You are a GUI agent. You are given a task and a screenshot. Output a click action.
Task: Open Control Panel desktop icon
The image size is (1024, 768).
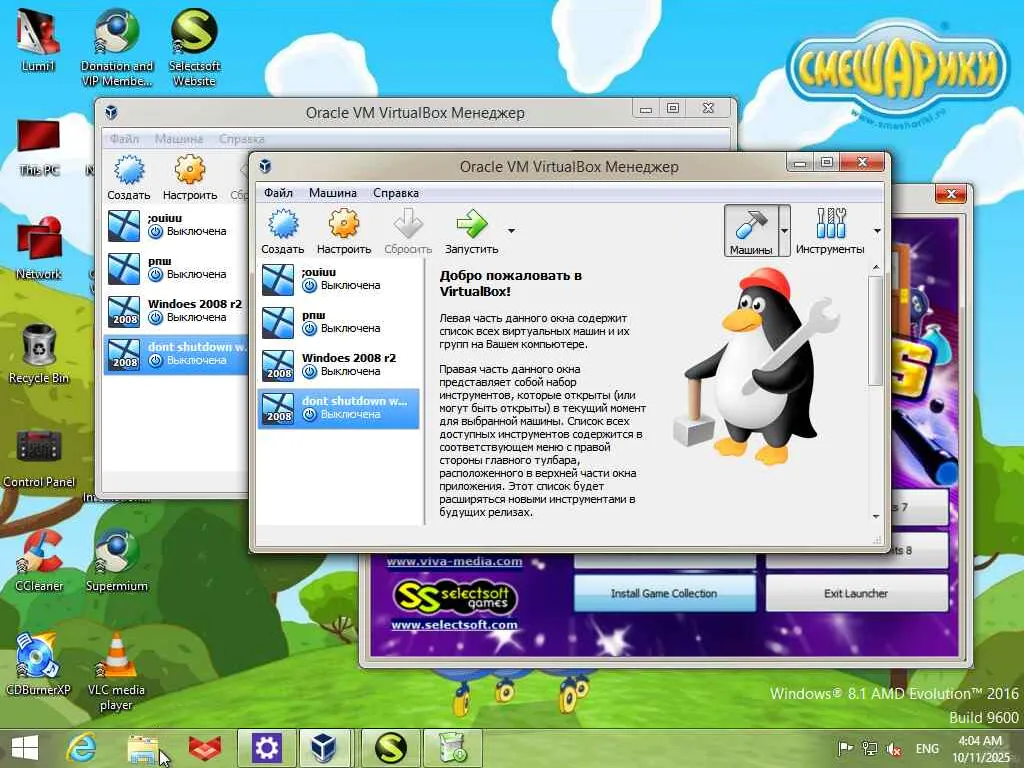(x=39, y=458)
